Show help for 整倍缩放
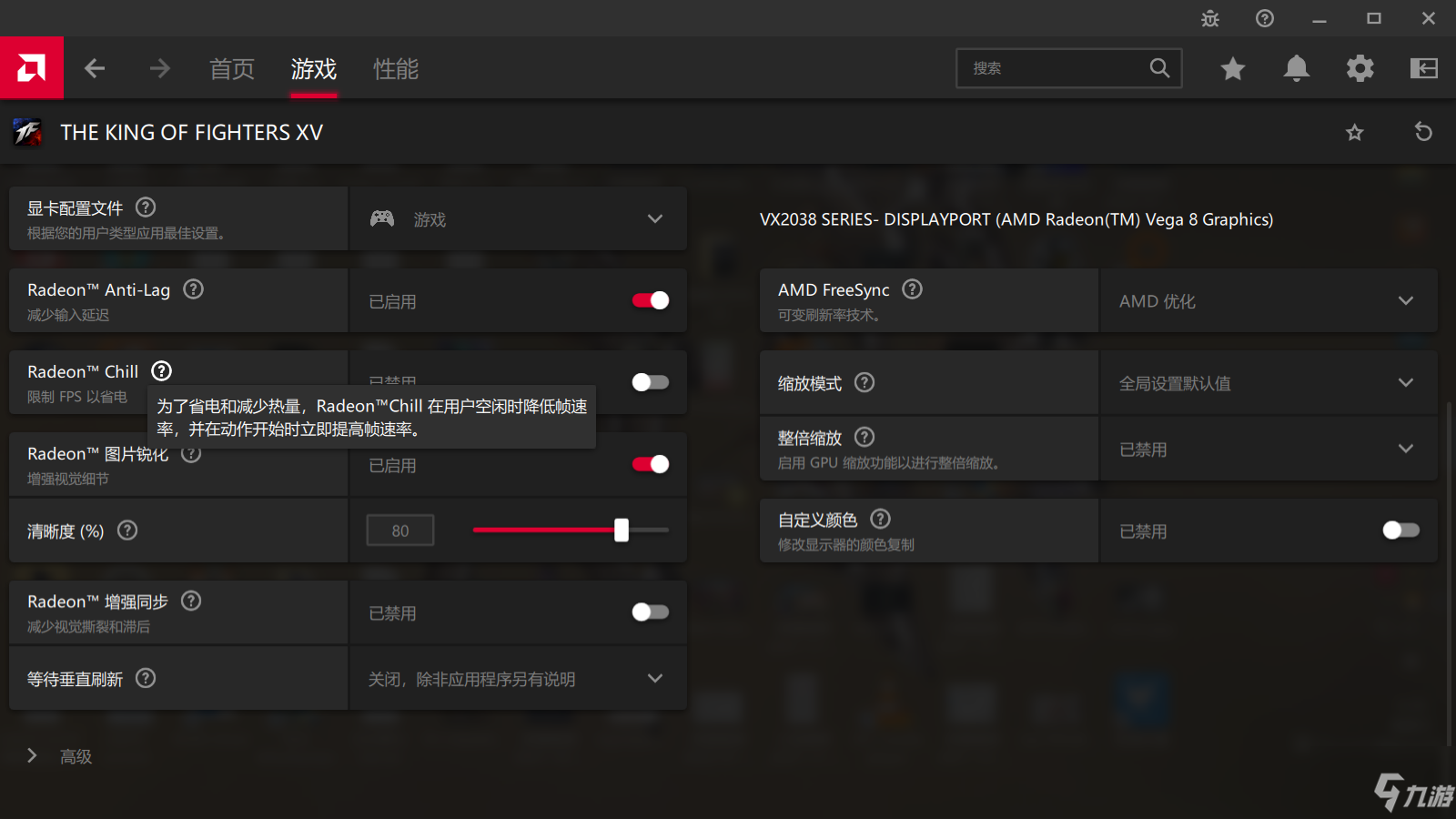1456x819 pixels. pos(864,437)
